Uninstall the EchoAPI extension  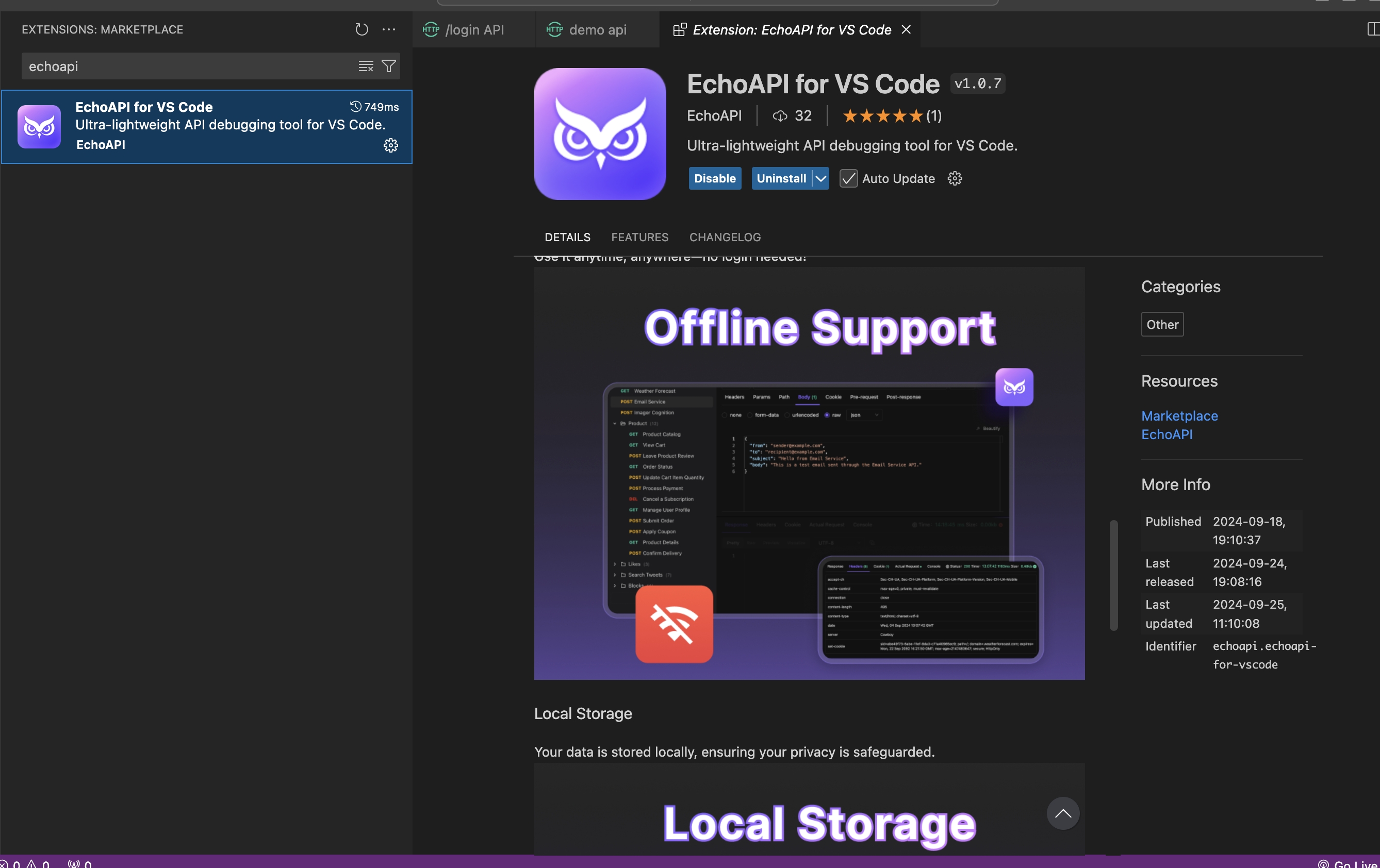coord(781,179)
